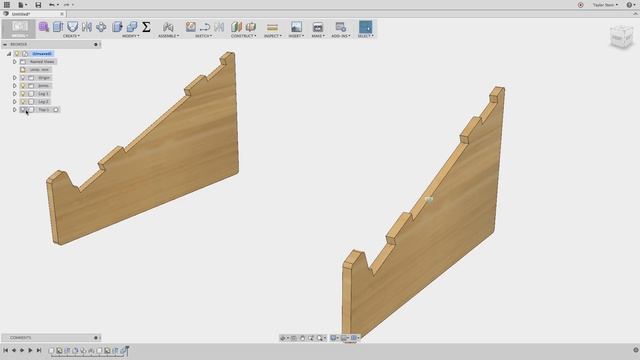This screenshot has height=360, width=640.
Task: Select the Leg 1 component row
Action: pos(36,93)
